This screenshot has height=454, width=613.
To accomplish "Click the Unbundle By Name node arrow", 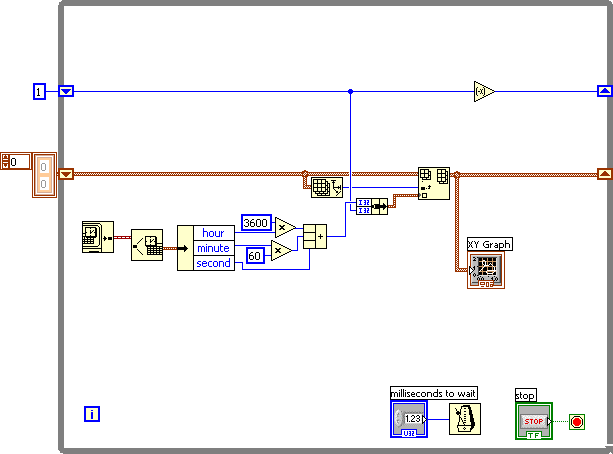I will pyautogui.click(x=185, y=248).
